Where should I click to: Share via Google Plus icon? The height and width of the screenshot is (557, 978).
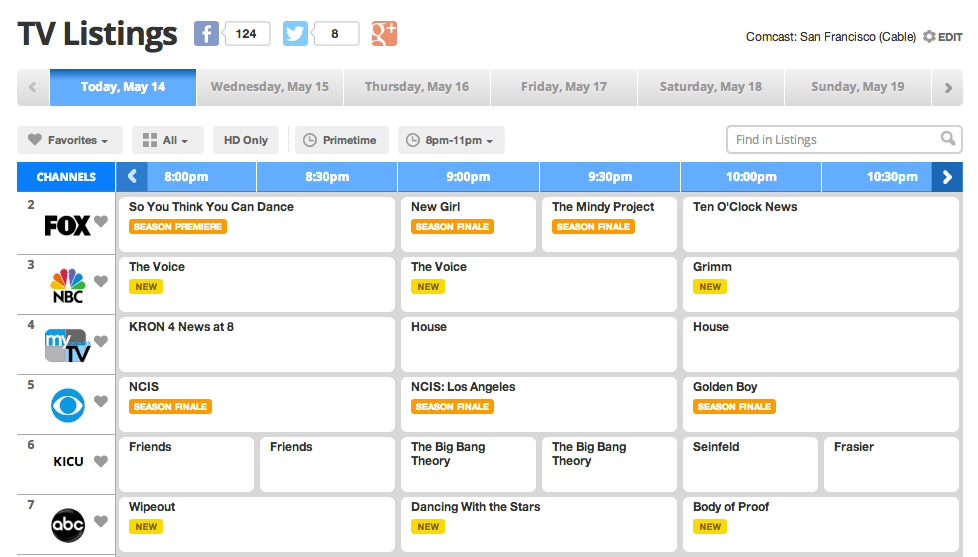tap(384, 34)
